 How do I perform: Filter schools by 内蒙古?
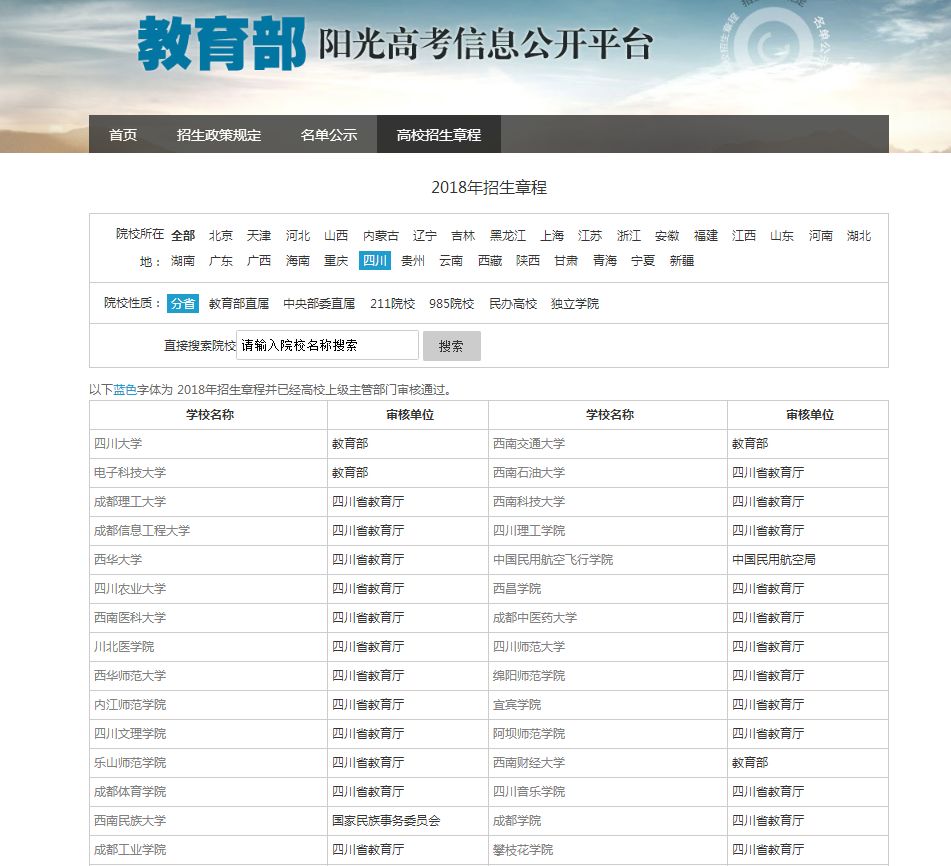381,235
